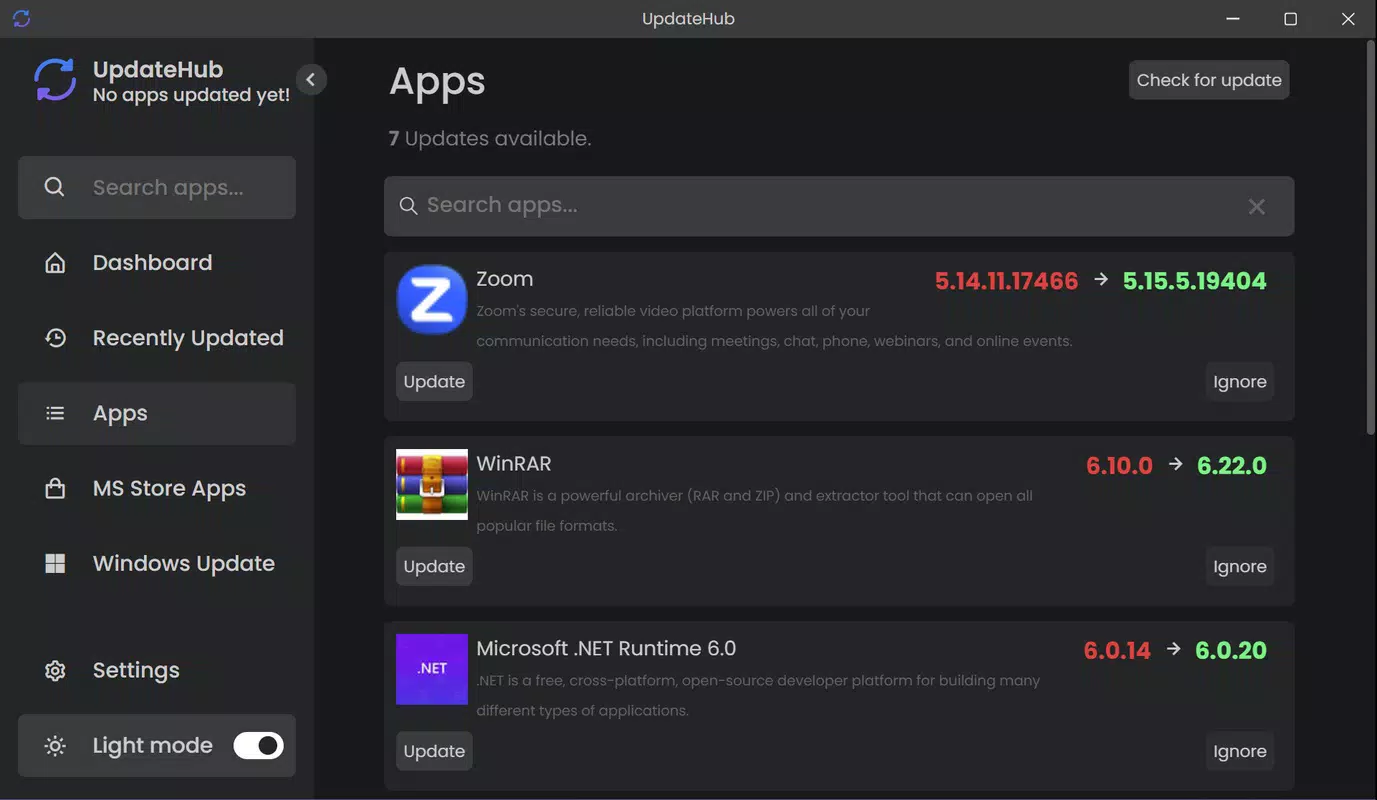This screenshot has width=1377, height=800.
Task: Click the Windows logo icon in sidebar
Action: point(55,563)
